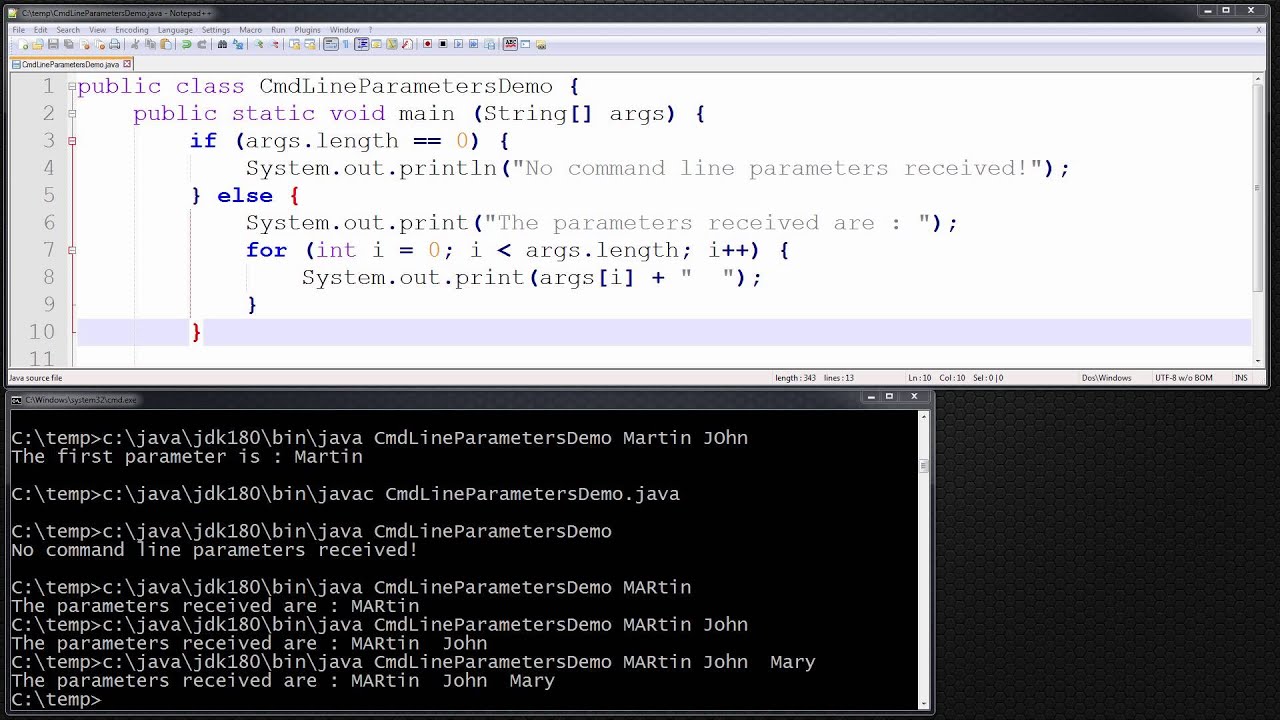This screenshot has height=720, width=1280.
Task: Toggle Word Wrap toolbar button
Action: [x=330, y=44]
